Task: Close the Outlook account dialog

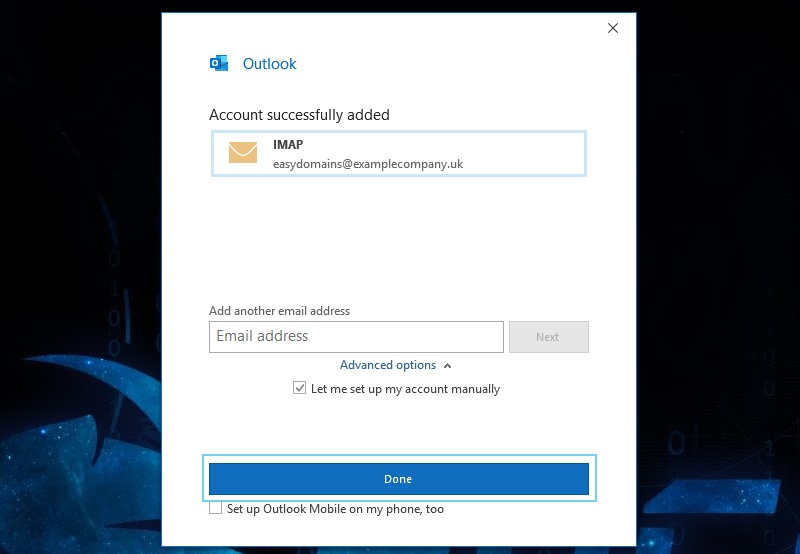Action: tap(613, 28)
